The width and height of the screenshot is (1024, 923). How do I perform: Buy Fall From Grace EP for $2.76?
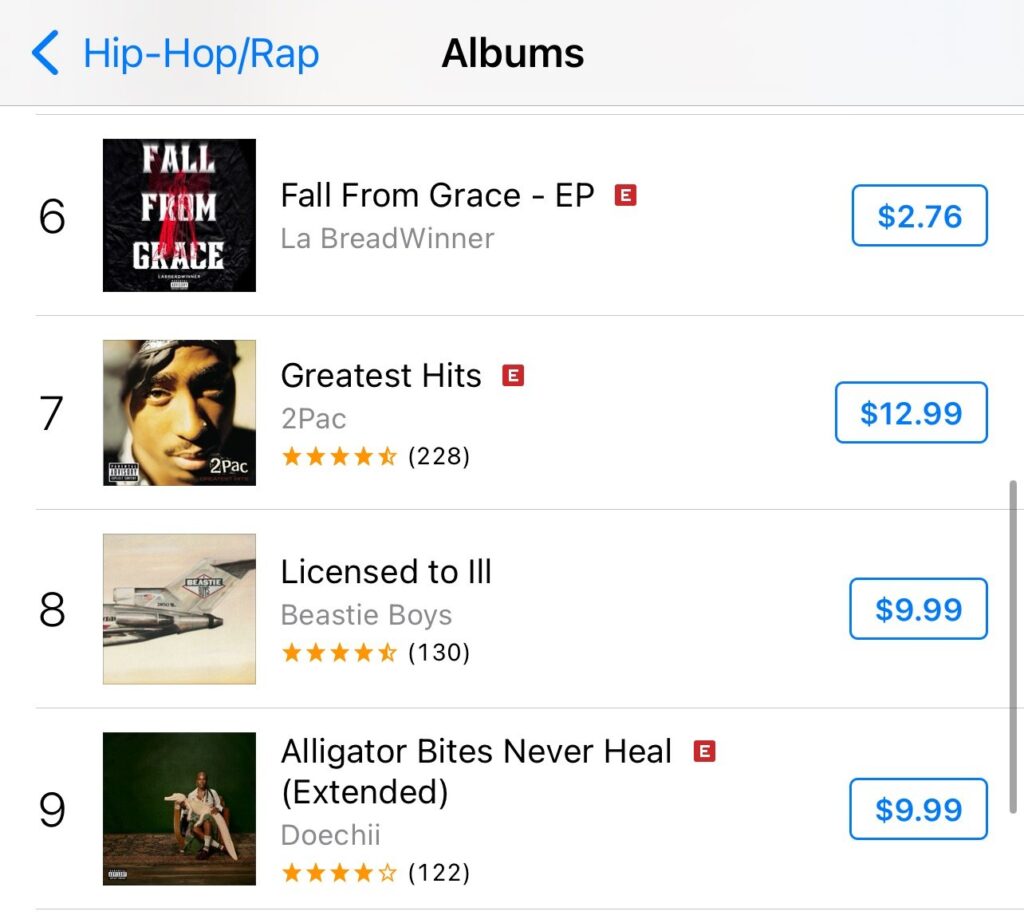920,216
